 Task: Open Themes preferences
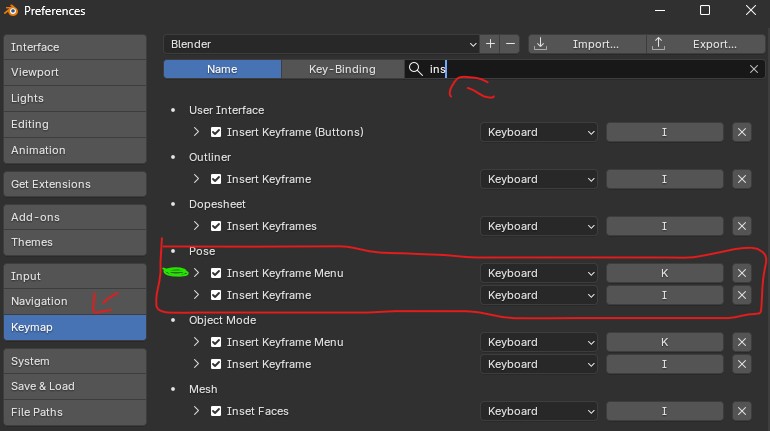[75, 242]
